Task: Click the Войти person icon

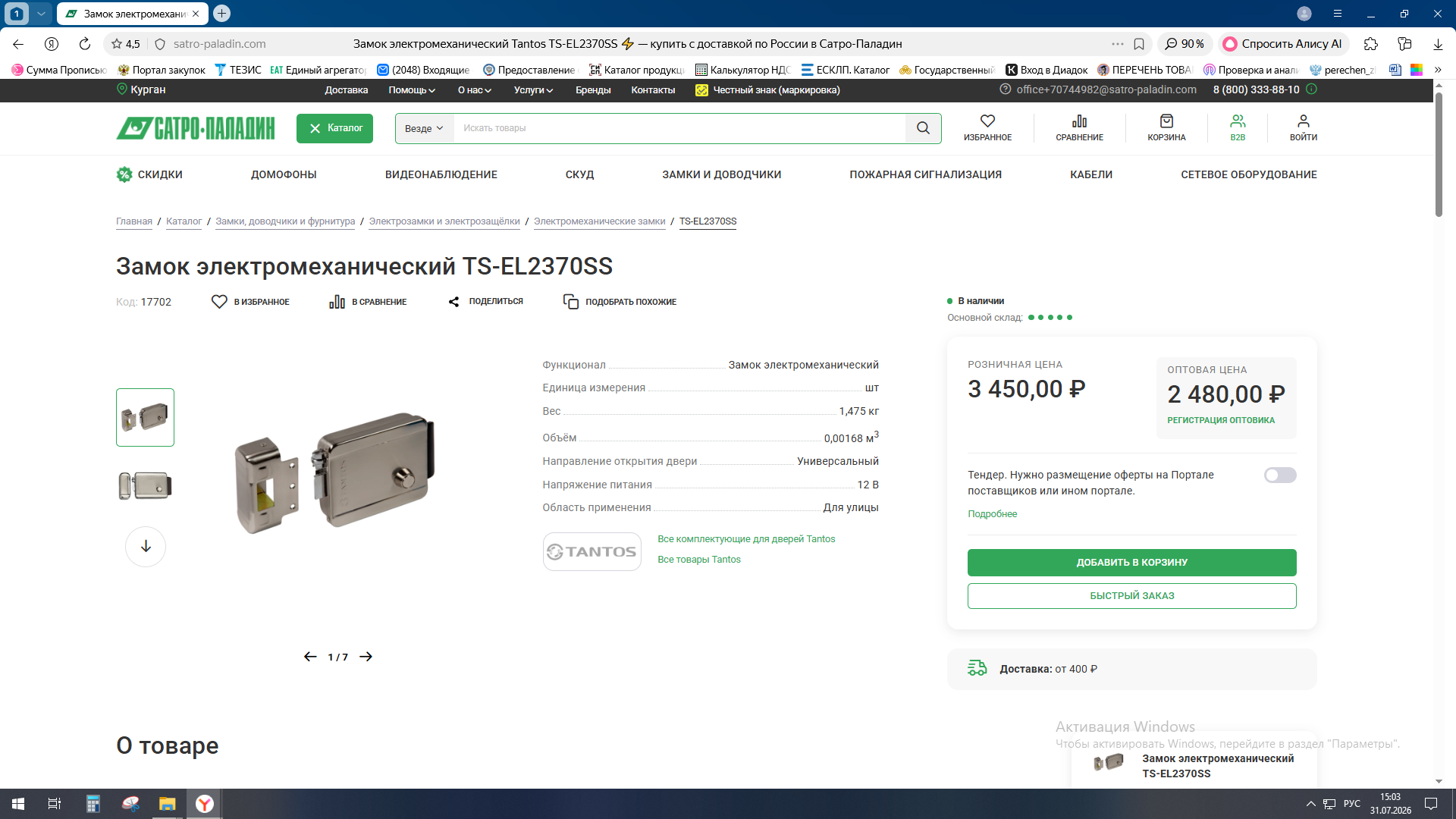Action: pyautogui.click(x=1303, y=121)
